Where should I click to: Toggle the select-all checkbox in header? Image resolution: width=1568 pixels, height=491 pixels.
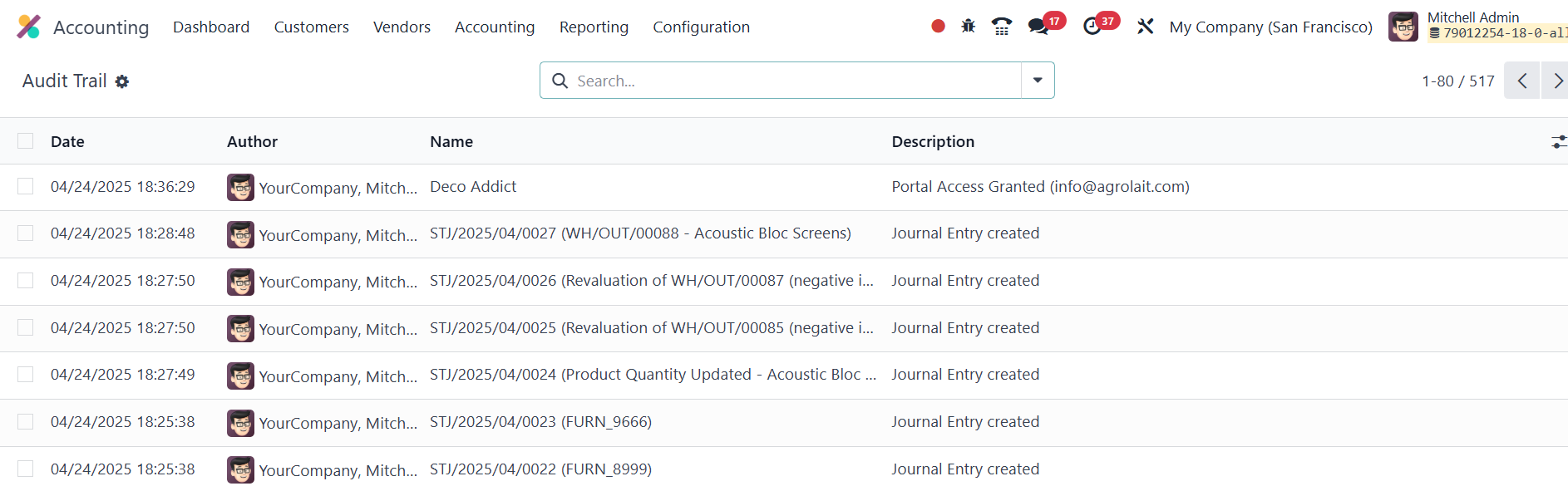[x=26, y=141]
